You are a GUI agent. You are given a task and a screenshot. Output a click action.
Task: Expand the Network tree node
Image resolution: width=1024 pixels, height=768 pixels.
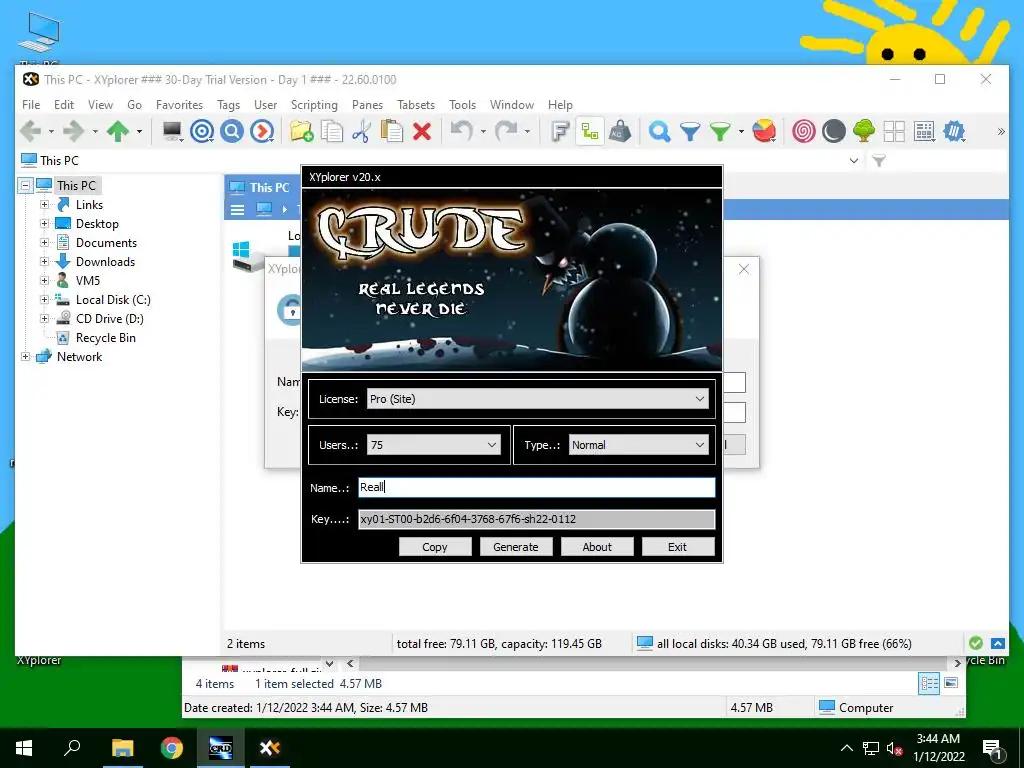25,357
